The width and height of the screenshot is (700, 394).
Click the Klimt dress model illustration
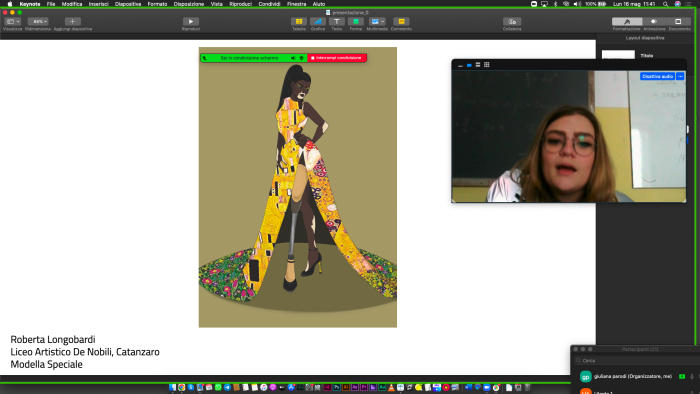click(x=298, y=187)
